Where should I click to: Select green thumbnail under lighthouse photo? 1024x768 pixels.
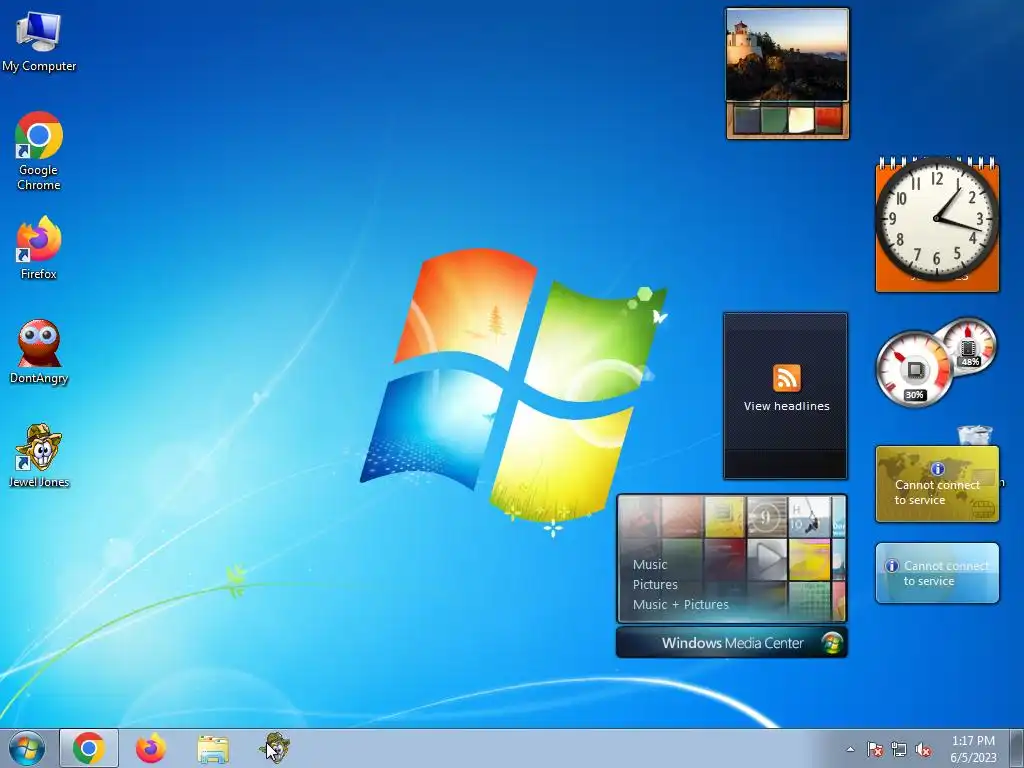(774, 120)
